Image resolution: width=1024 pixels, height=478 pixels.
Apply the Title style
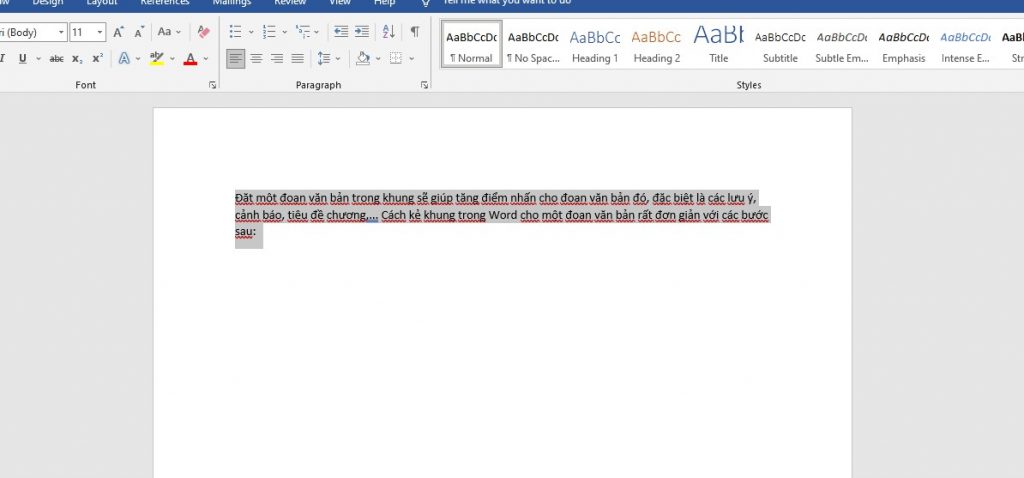coord(719,45)
